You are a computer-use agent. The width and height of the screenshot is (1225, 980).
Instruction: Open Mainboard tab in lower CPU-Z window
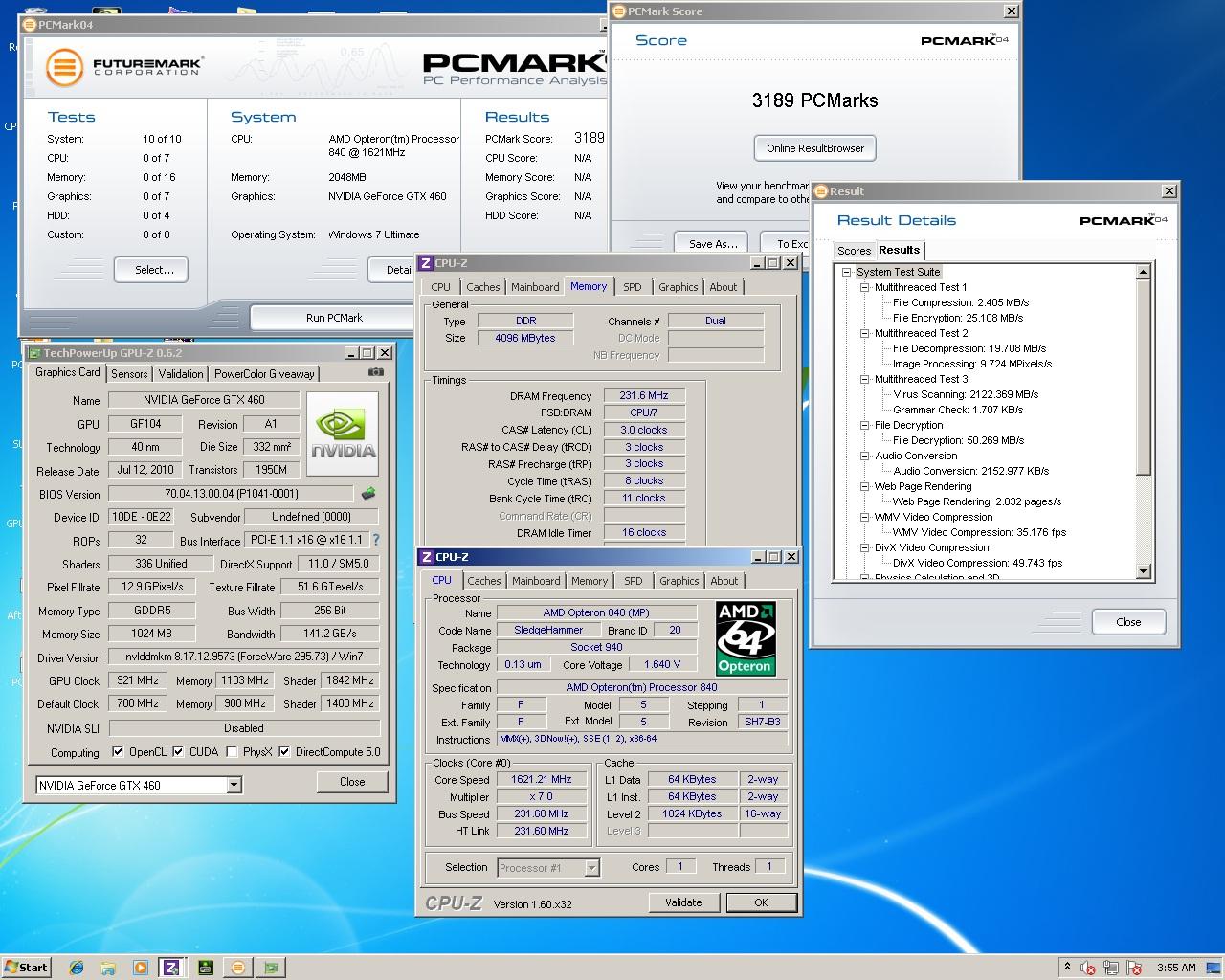(536, 581)
